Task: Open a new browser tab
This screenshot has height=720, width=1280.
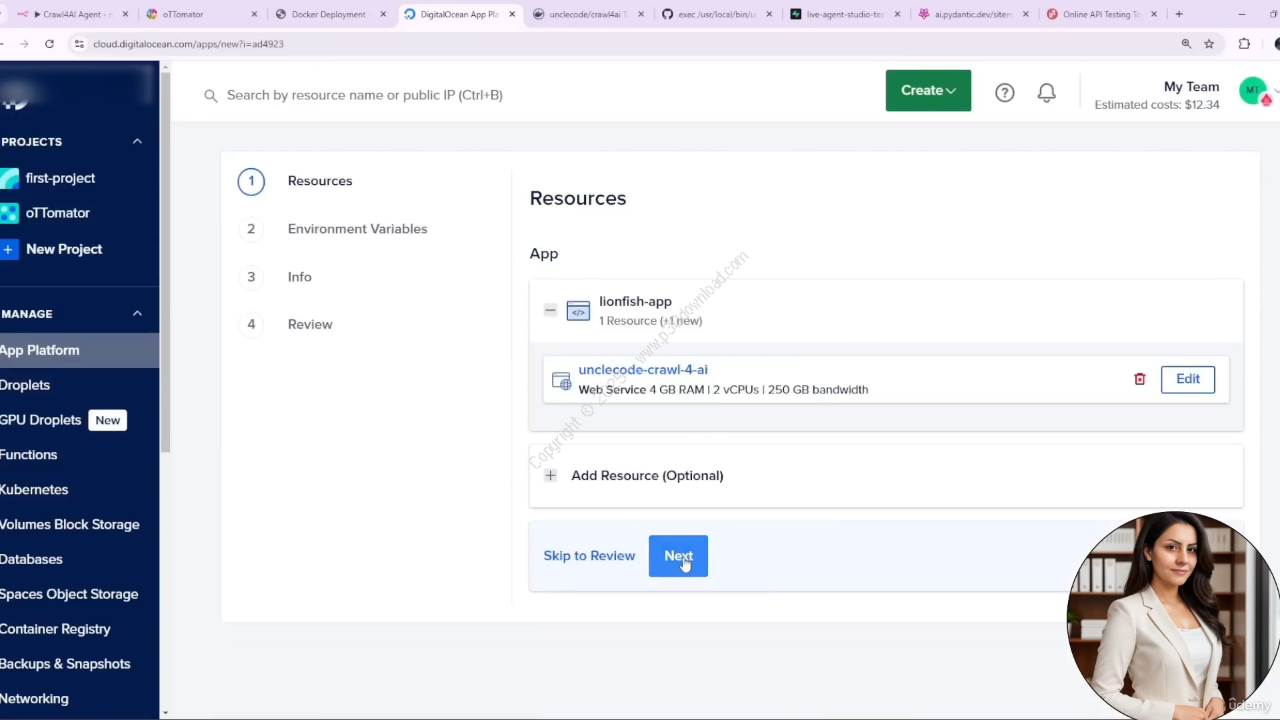Action: click(1179, 14)
